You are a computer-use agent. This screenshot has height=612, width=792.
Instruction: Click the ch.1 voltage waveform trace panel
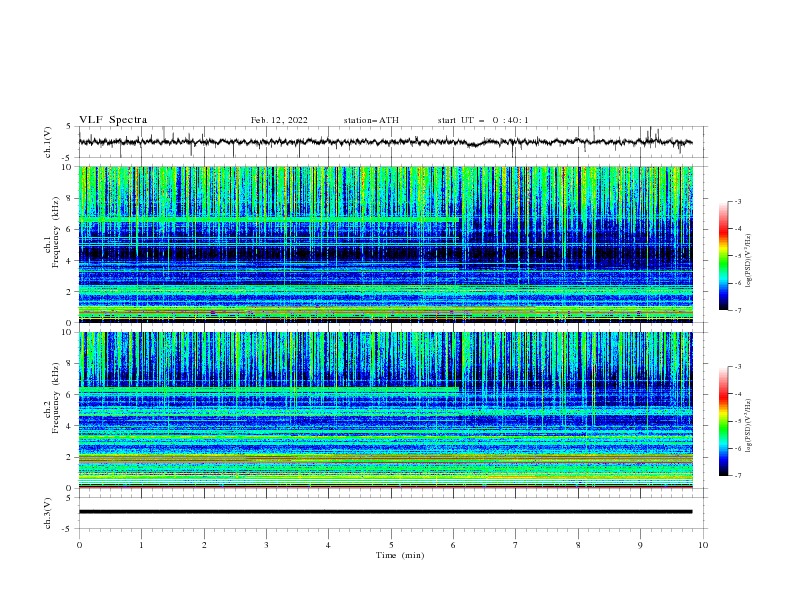point(392,142)
